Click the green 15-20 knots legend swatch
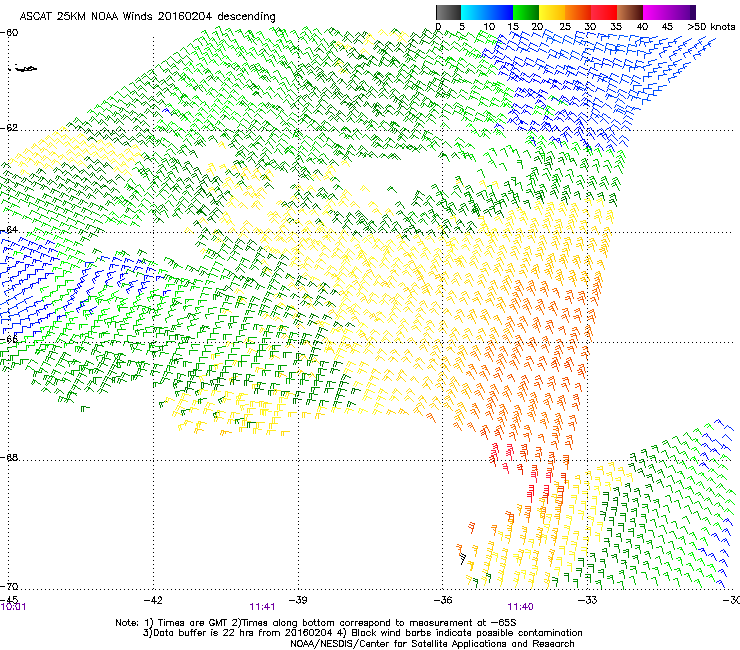The height and width of the screenshot is (650, 740). tap(526, 12)
